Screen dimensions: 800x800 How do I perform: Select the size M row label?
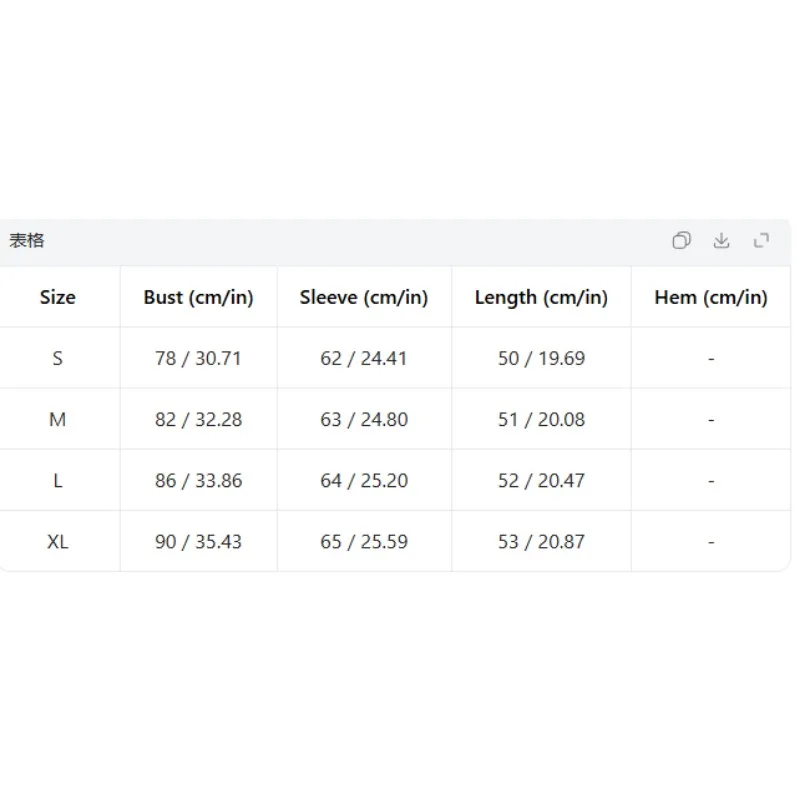tap(58, 419)
